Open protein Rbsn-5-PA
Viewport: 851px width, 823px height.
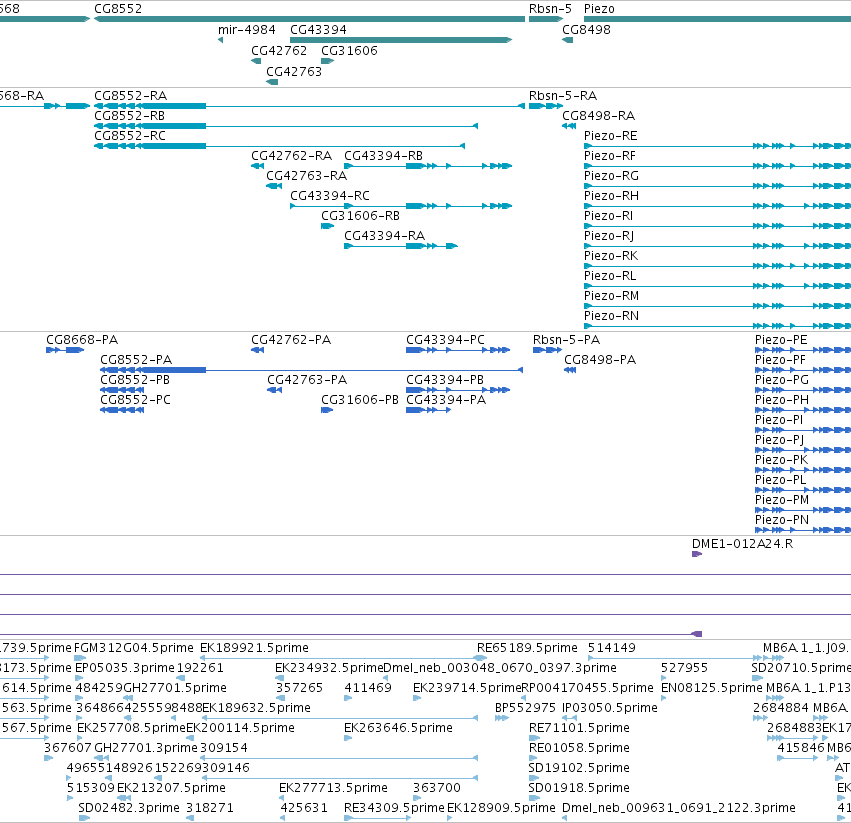point(566,340)
